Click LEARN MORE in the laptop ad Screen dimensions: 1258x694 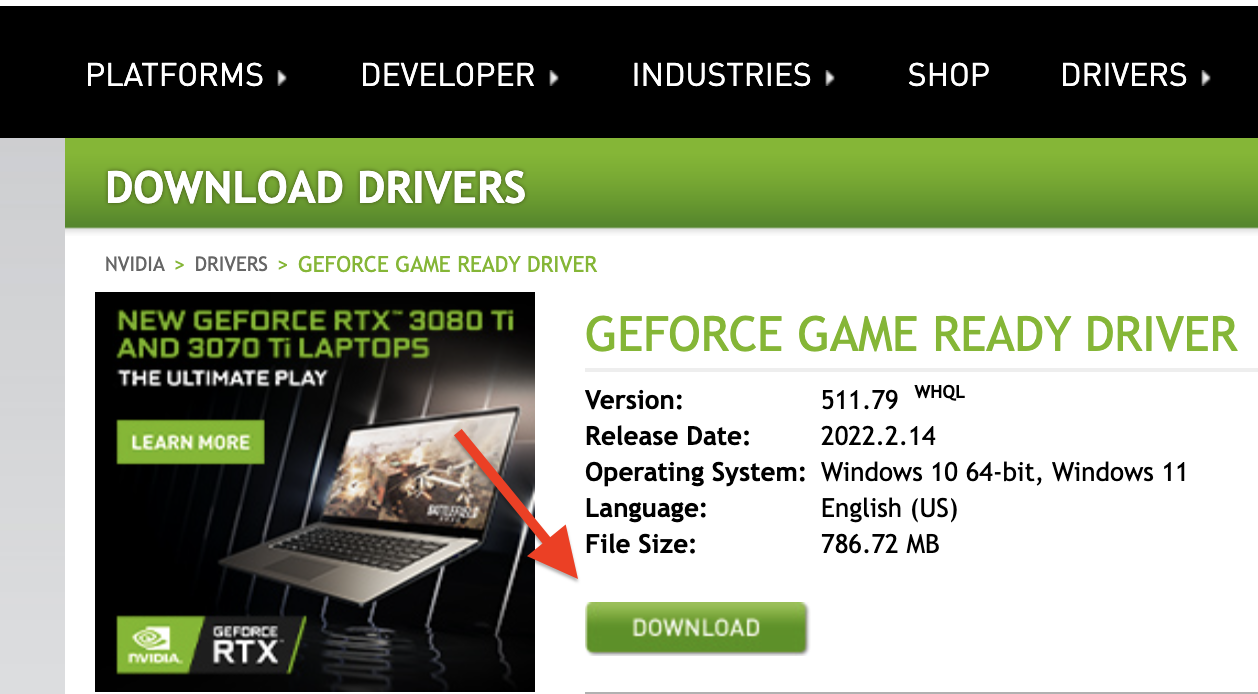coord(190,442)
